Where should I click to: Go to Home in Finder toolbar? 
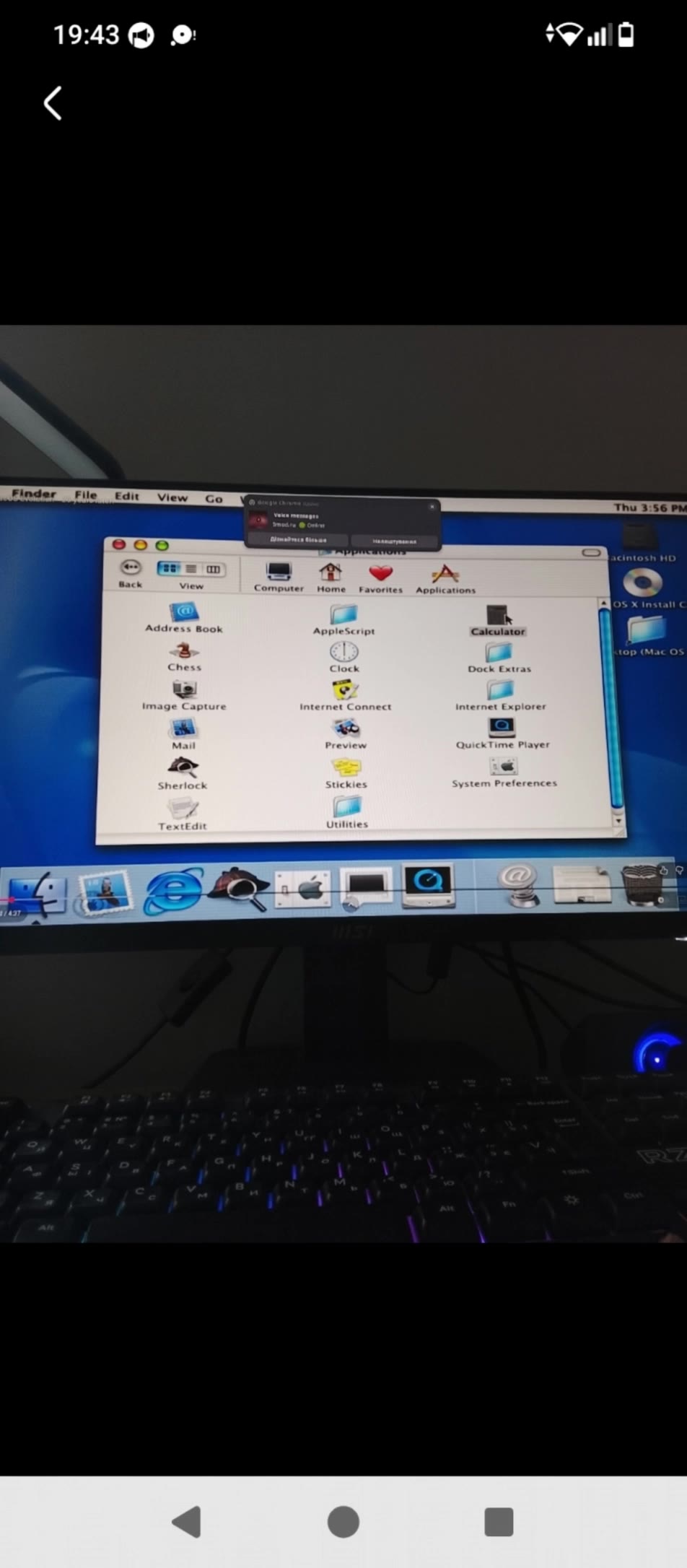331,578
